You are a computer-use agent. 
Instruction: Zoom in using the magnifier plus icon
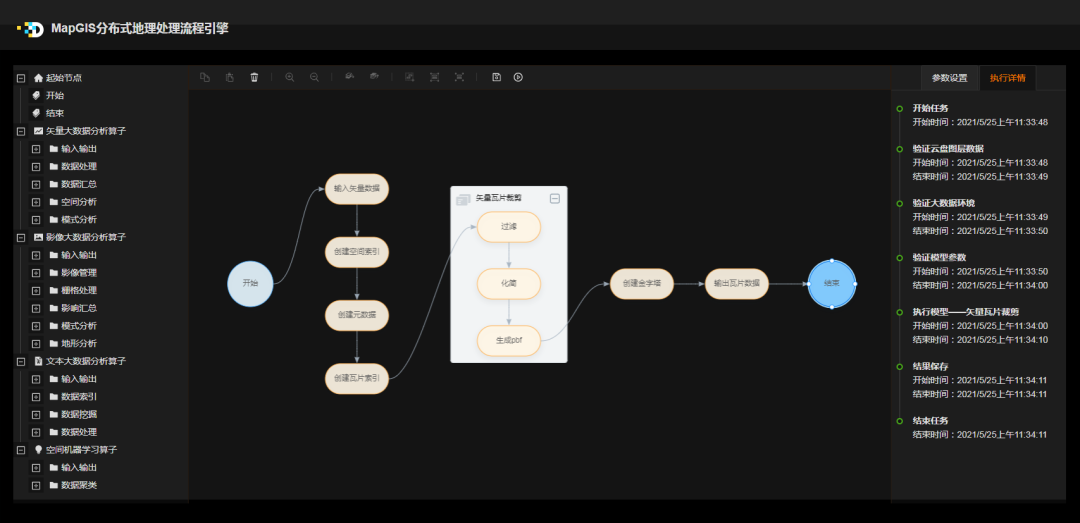point(289,77)
